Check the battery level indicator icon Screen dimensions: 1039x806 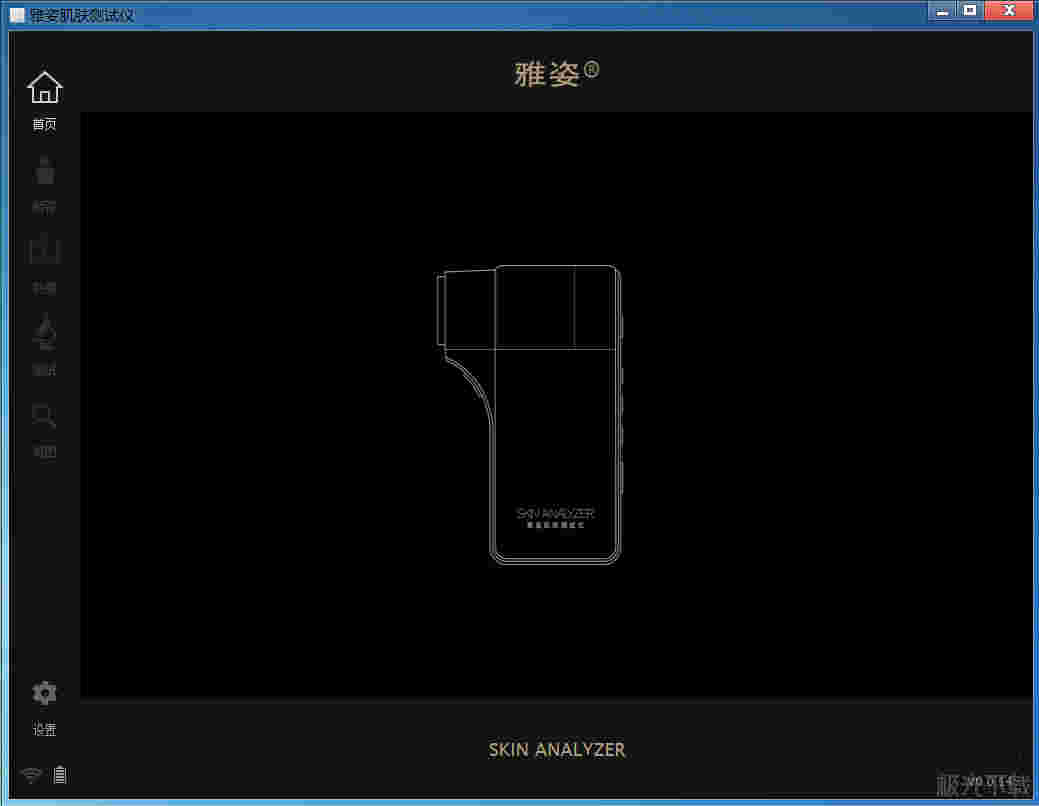(60, 774)
